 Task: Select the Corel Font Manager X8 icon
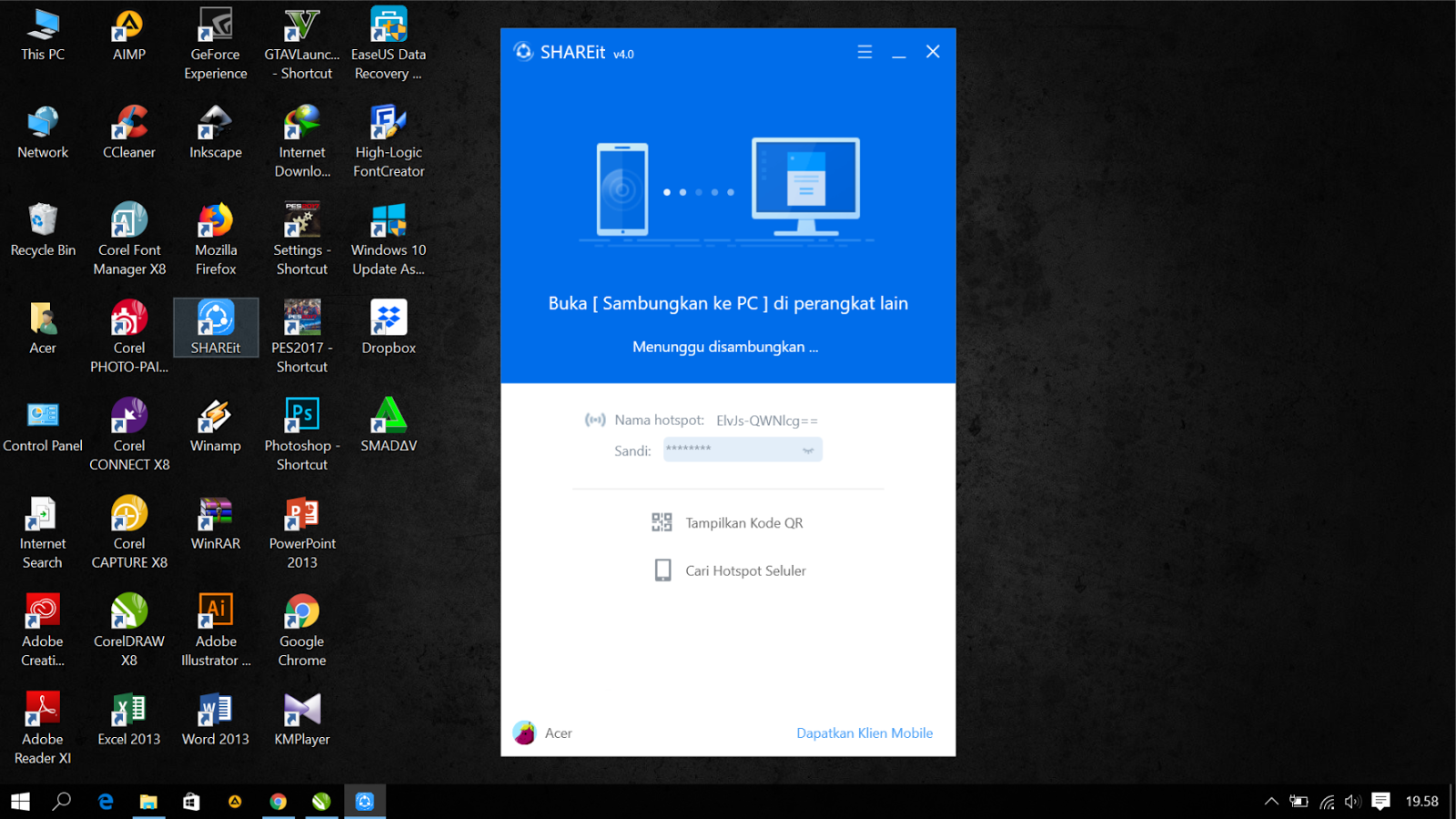(129, 239)
